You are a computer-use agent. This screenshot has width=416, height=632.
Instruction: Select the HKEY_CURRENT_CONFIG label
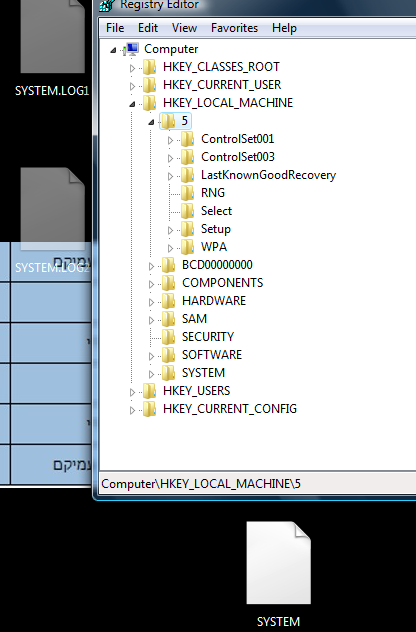tap(230, 409)
